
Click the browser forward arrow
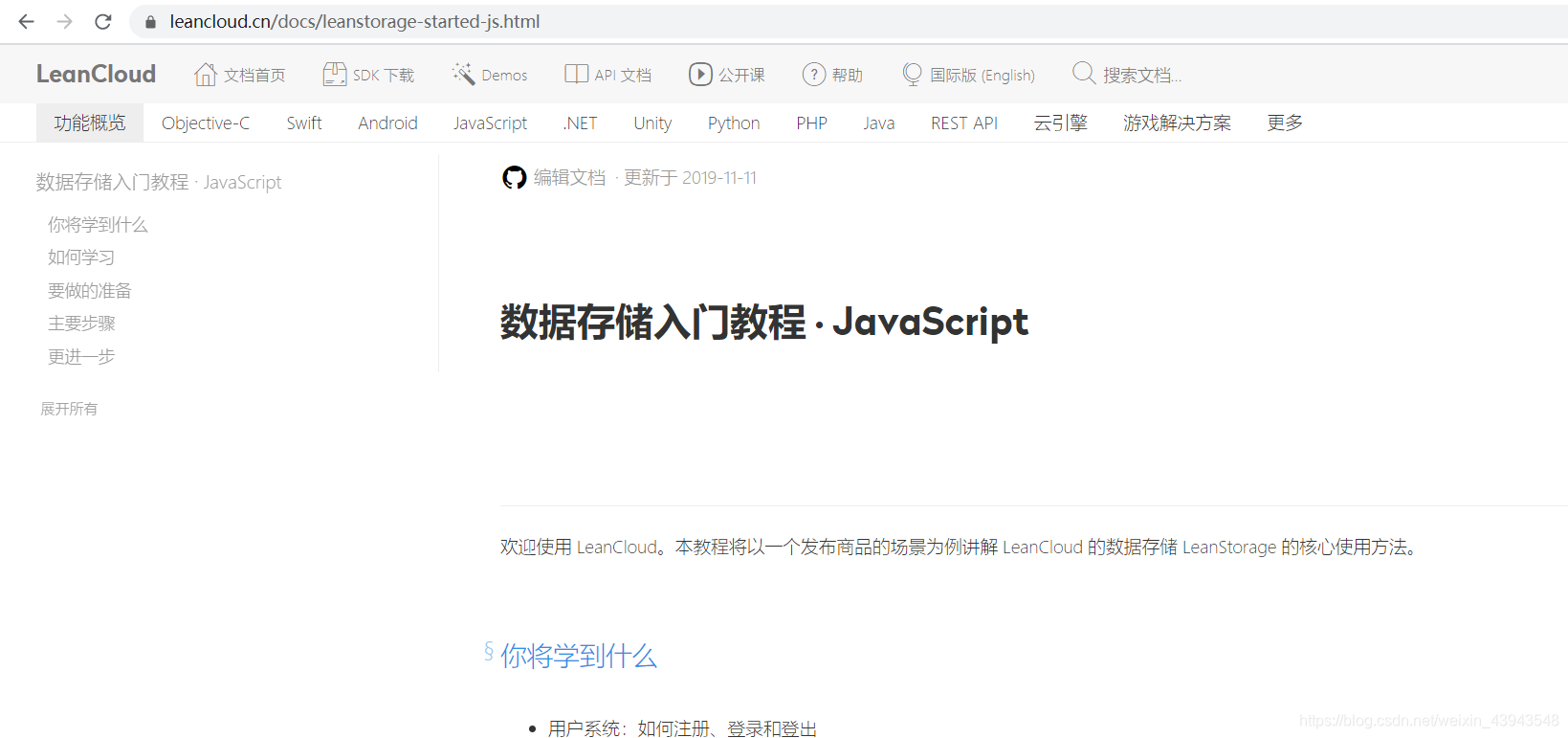[x=64, y=21]
